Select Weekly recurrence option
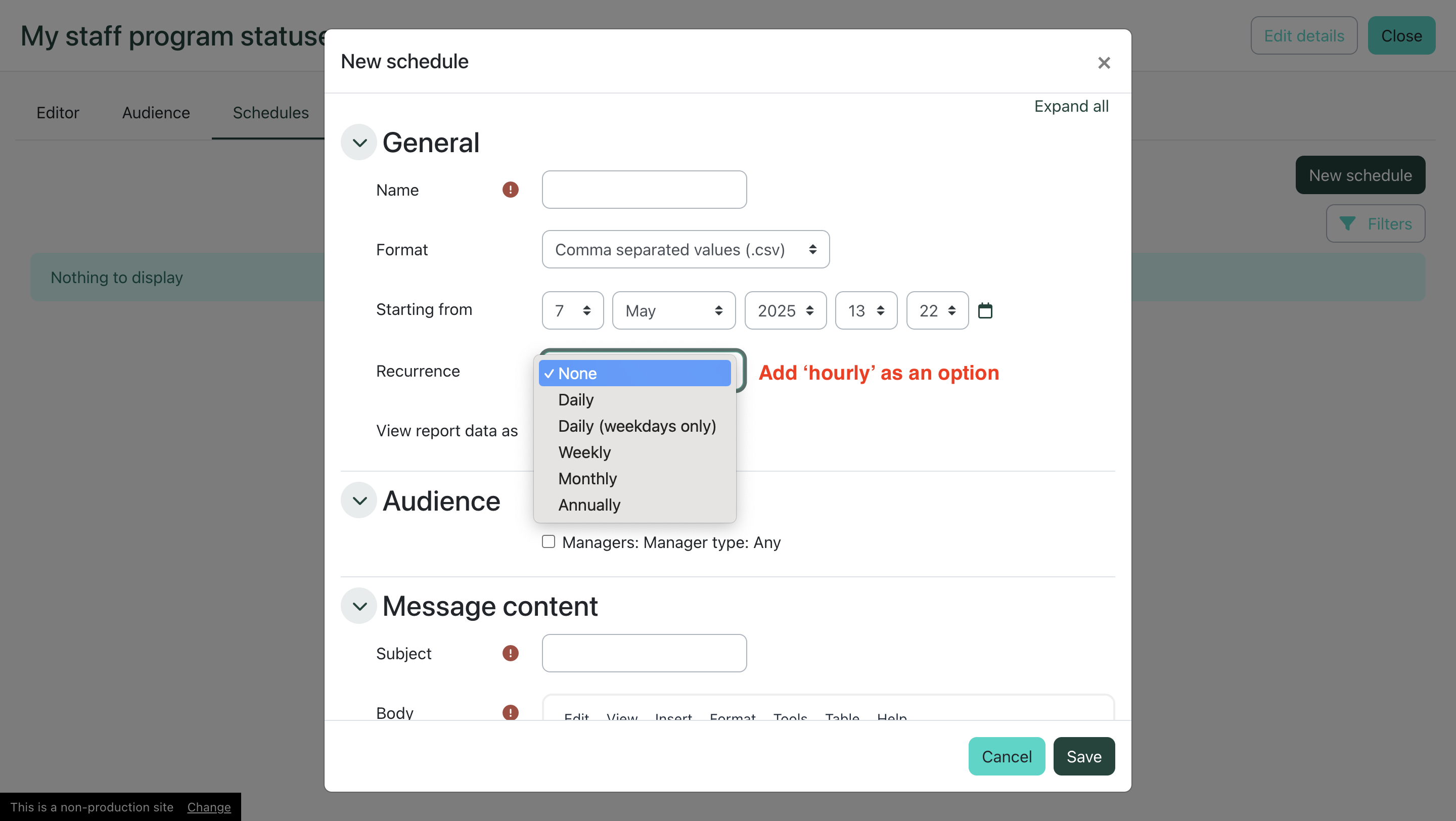The width and height of the screenshot is (1456, 821). point(634,452)
